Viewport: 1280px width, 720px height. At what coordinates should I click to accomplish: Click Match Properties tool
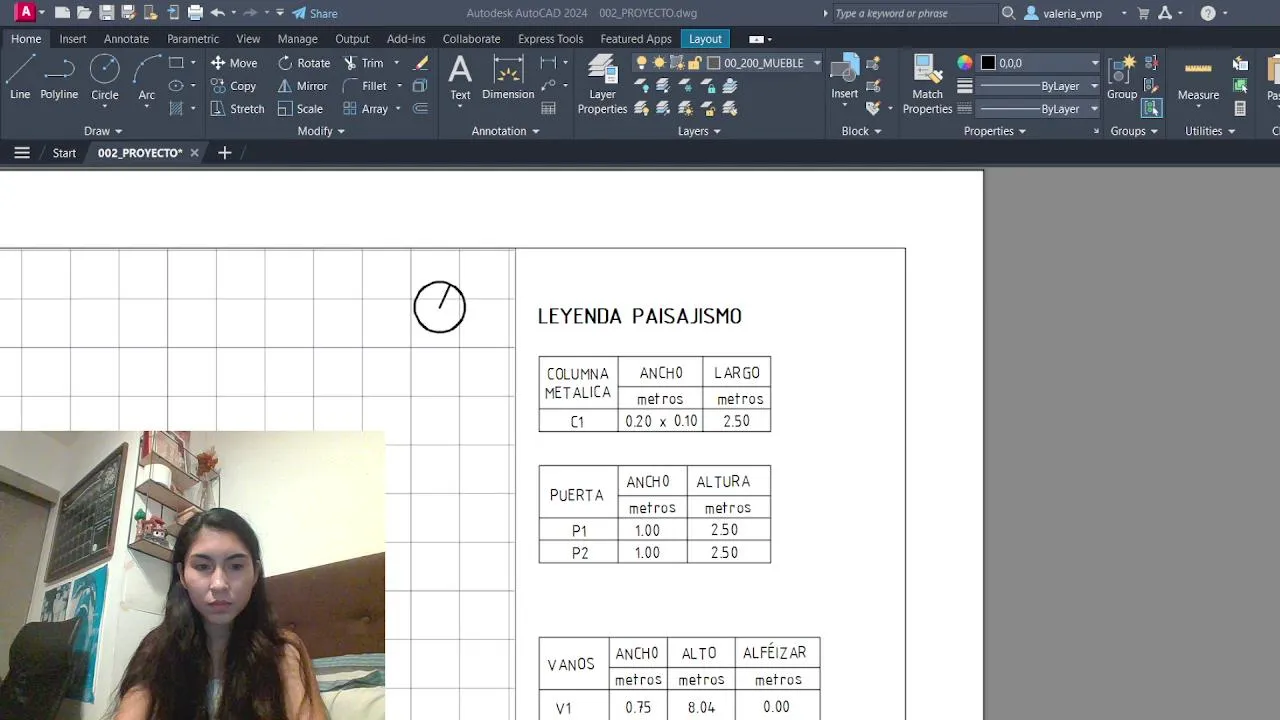coord(927,84)
